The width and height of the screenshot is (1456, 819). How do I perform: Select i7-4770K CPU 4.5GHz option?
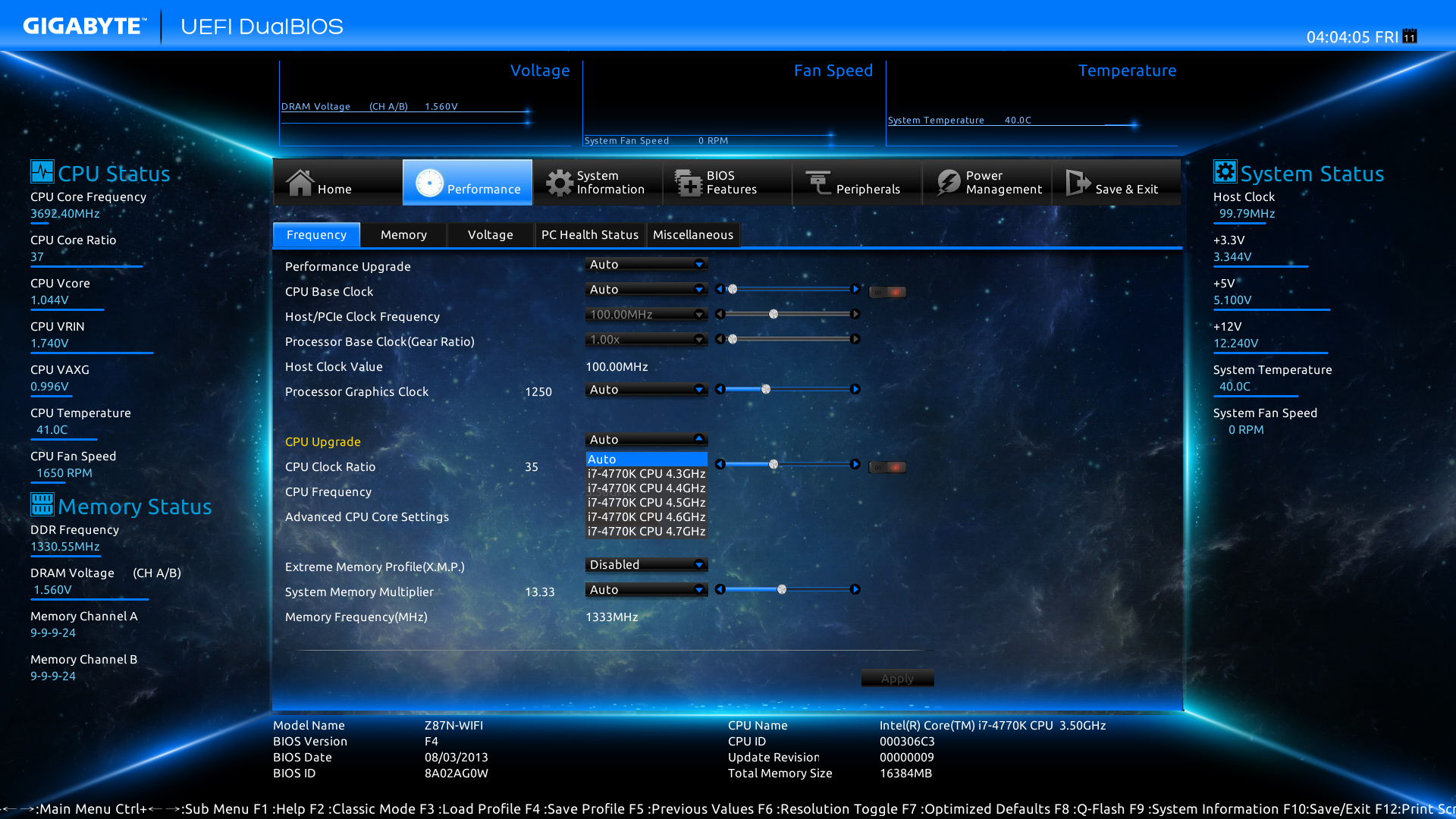(x=646, y=503)
